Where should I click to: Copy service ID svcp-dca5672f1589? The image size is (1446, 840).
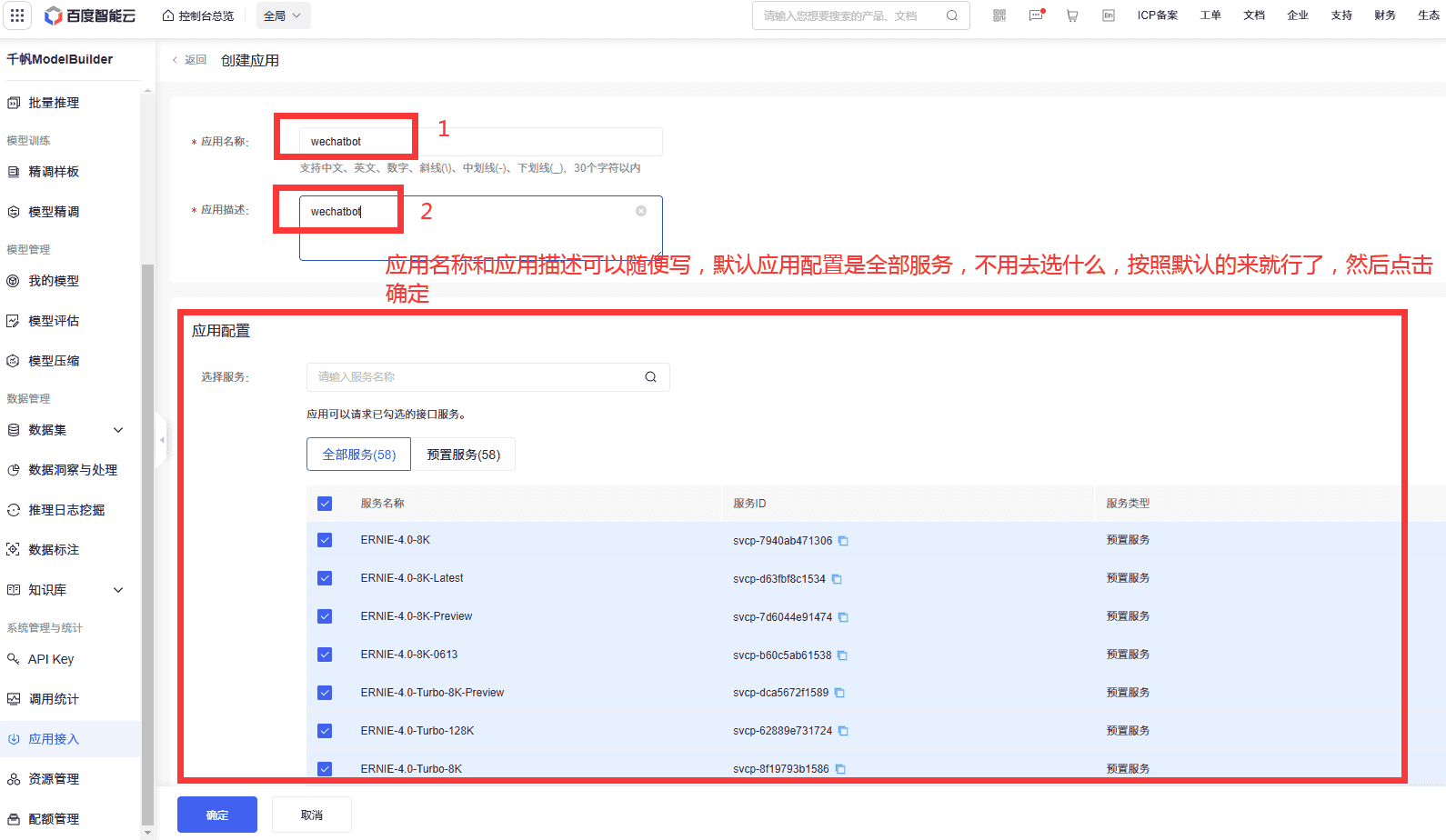pyautogui.click(x=839, y=693)
